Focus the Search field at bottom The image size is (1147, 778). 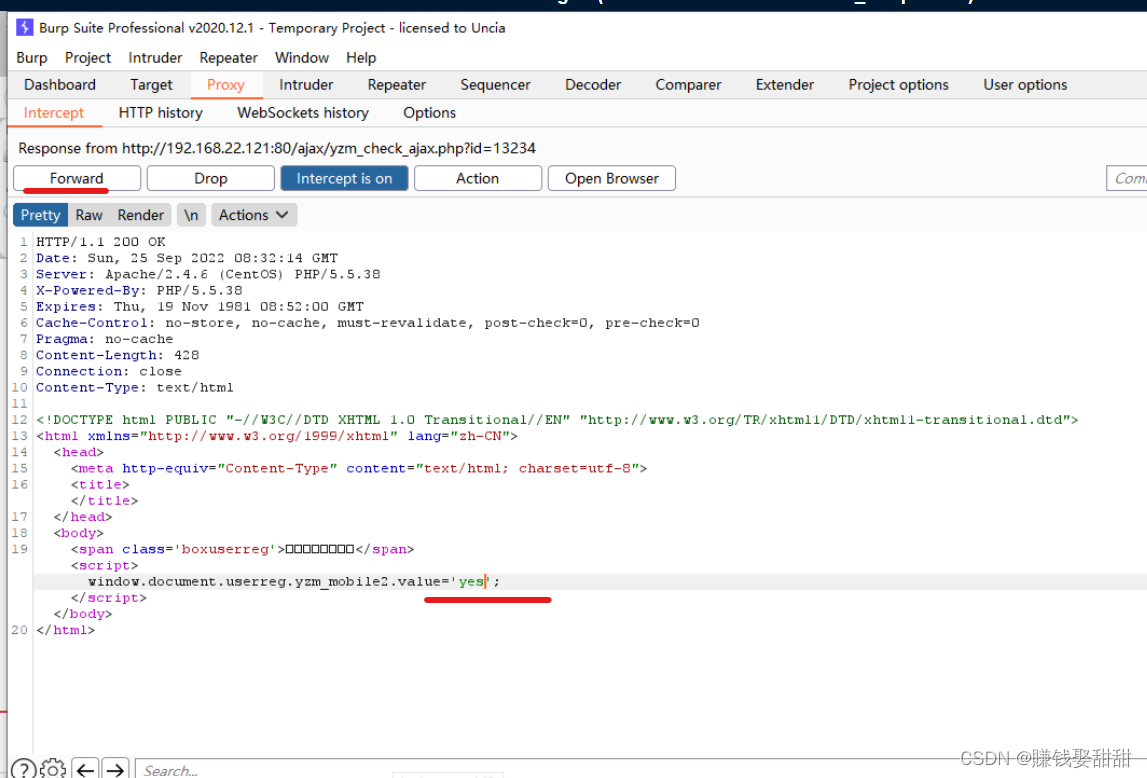click(642, 770)
